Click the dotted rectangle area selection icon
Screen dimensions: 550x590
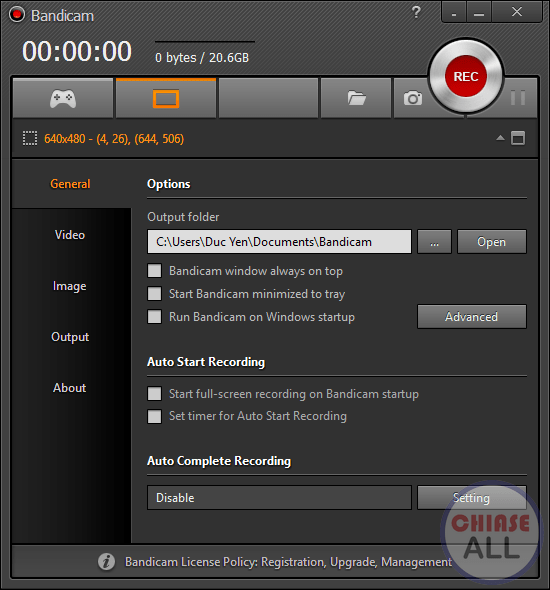point(30,138)
